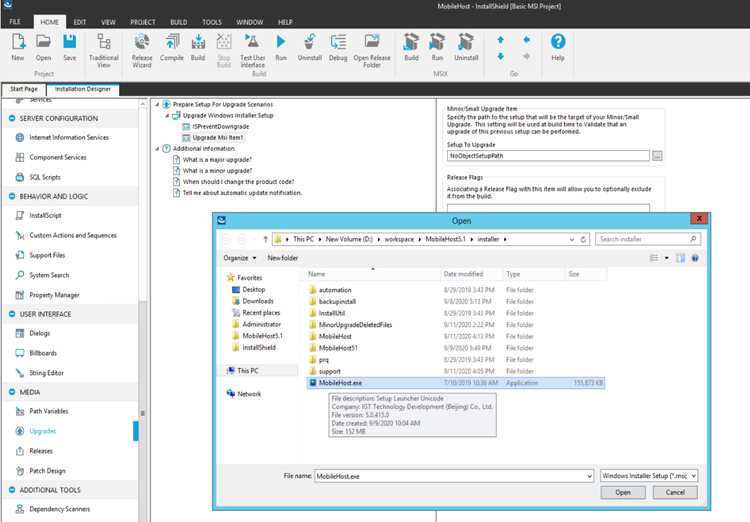Viewport: 750px width, 522px height.
Task: Open Component Services in the sidebar
Action: click(58, 157)
